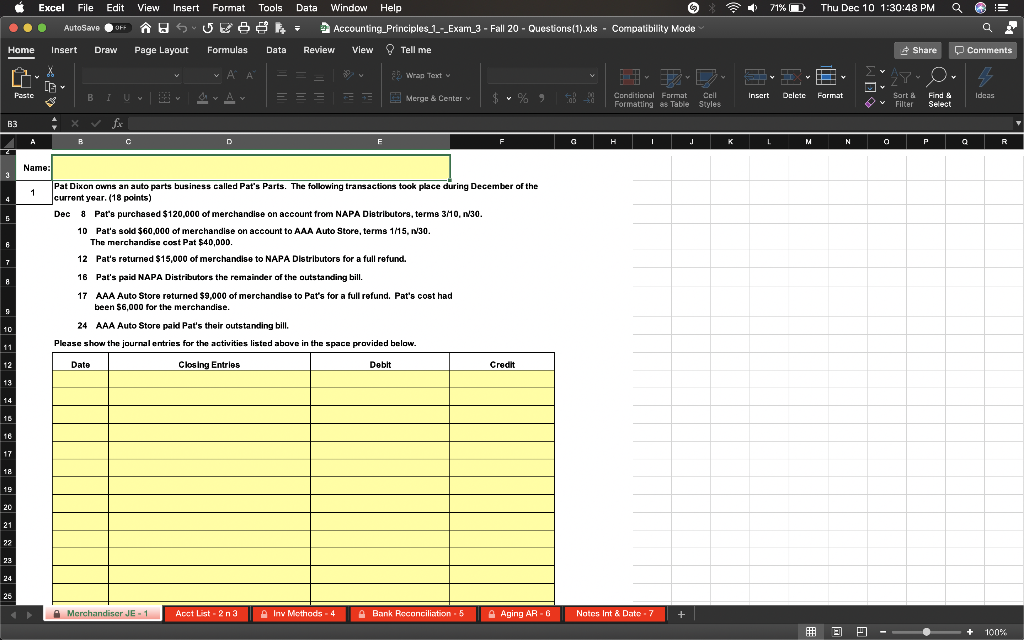
Task: Click the Share button
Action: (x=916, y=49)
